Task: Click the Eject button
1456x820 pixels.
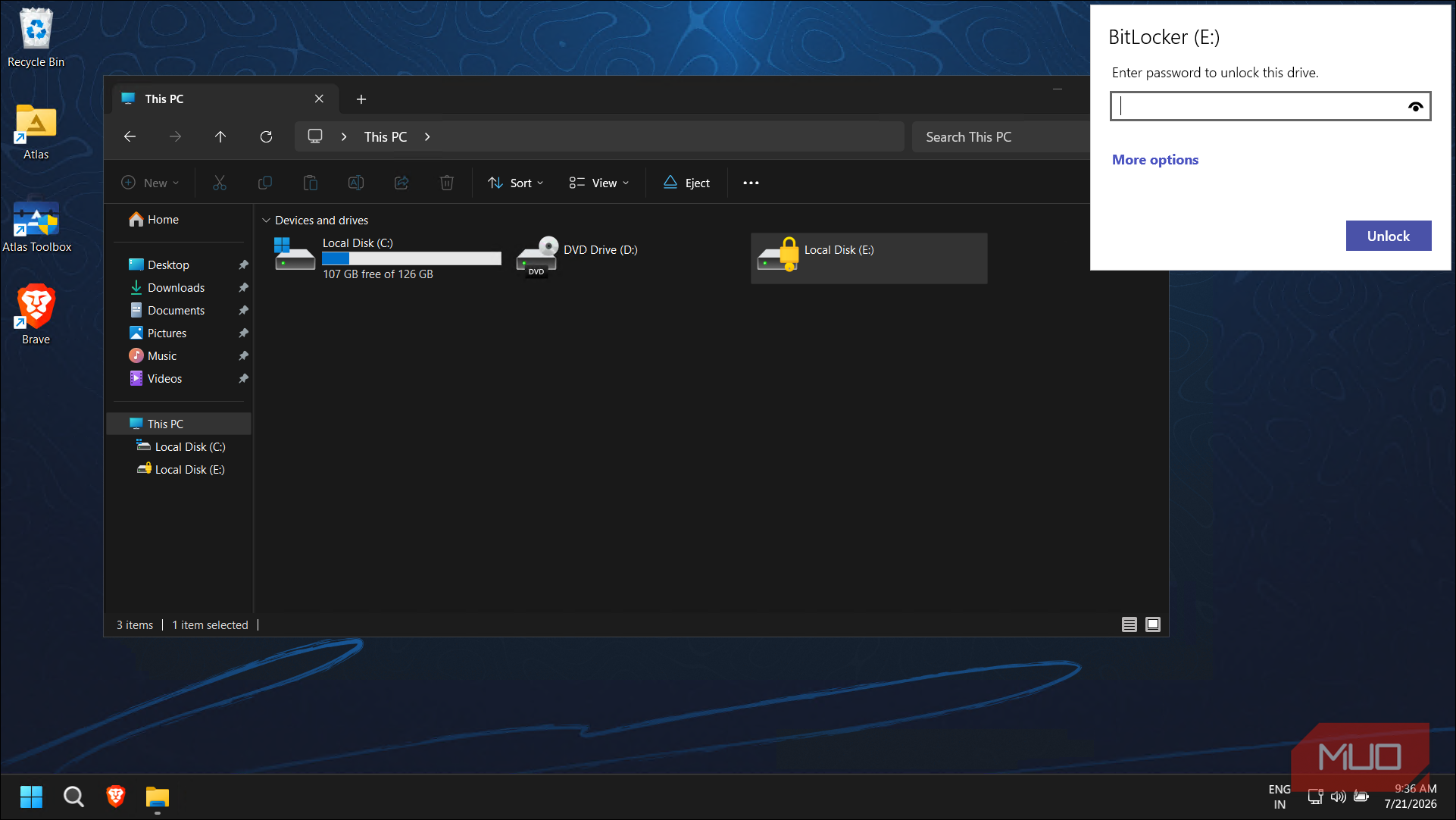Action: click(686, 183)
